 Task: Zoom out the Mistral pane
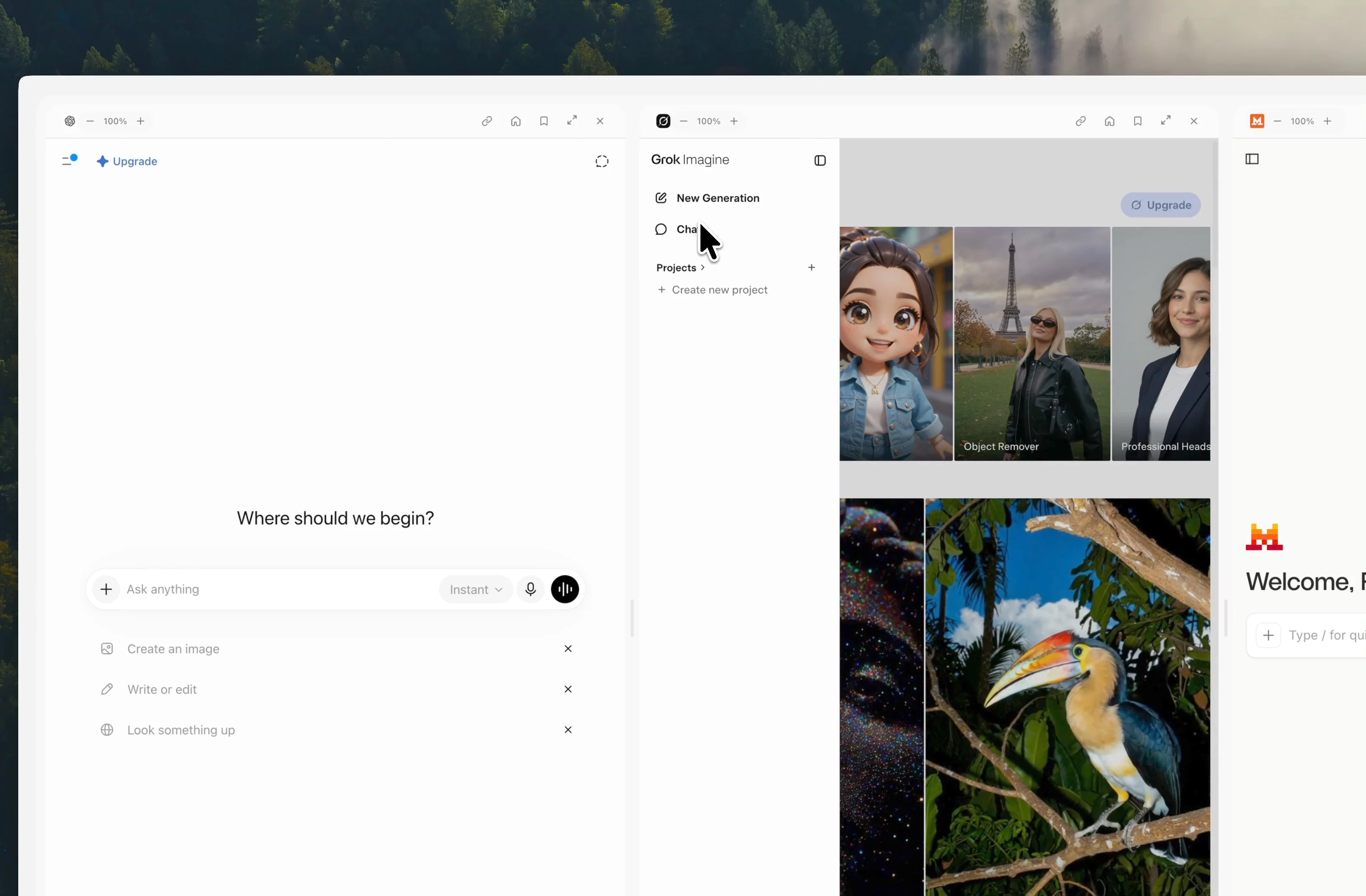[1277, 121]
